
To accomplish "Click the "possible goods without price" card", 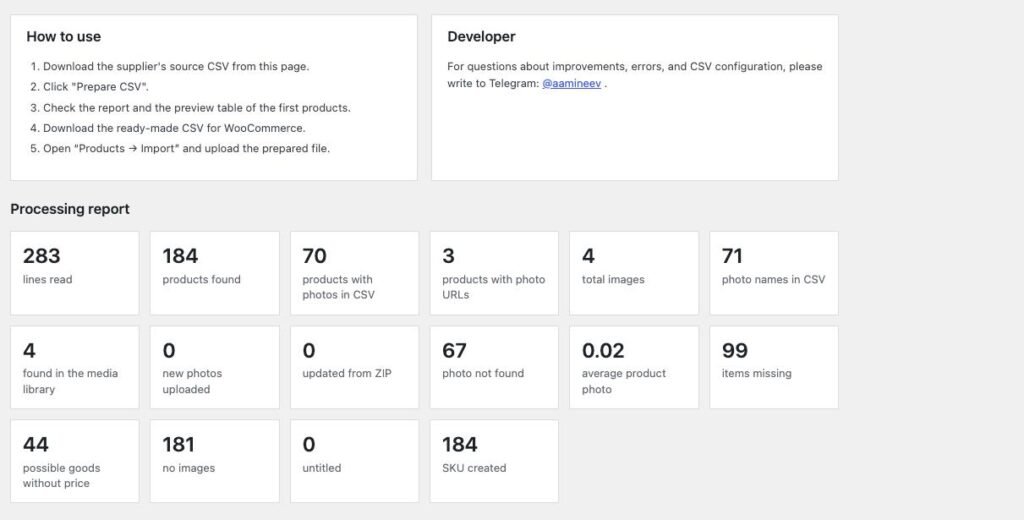I will [x=74, y=461].
